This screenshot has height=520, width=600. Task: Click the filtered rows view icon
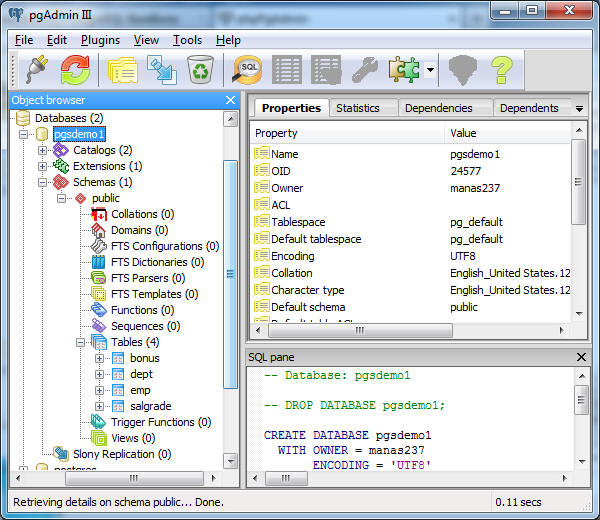326,70
